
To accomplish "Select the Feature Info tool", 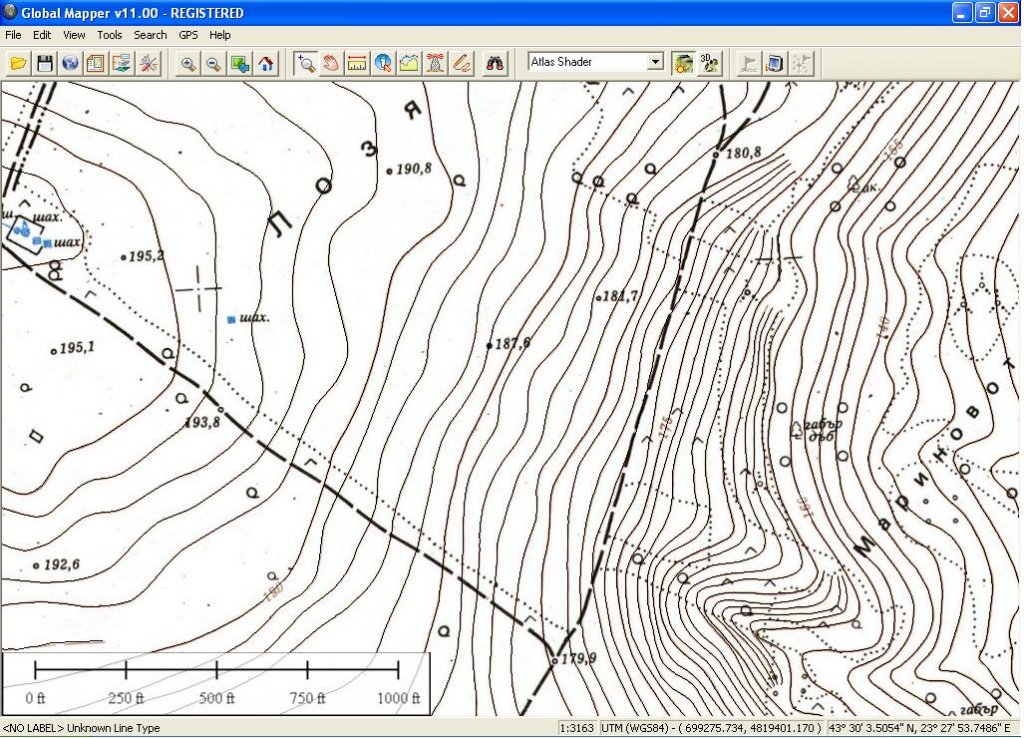I will coord(383,63).
